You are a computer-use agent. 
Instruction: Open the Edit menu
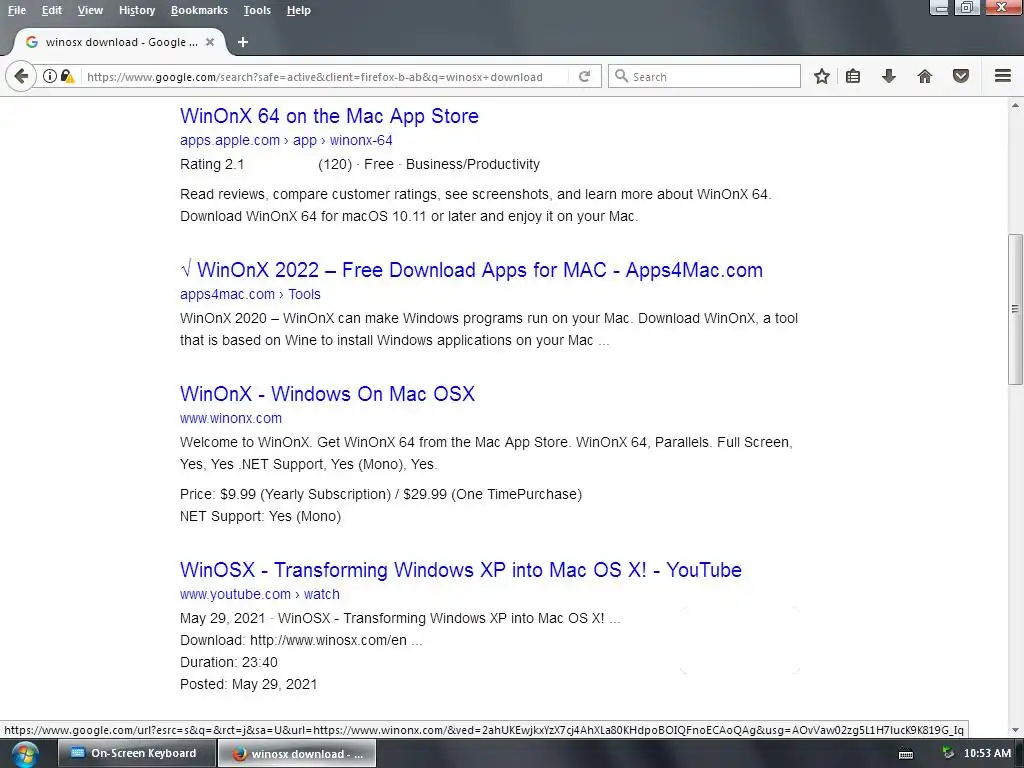tap(52, 10)
